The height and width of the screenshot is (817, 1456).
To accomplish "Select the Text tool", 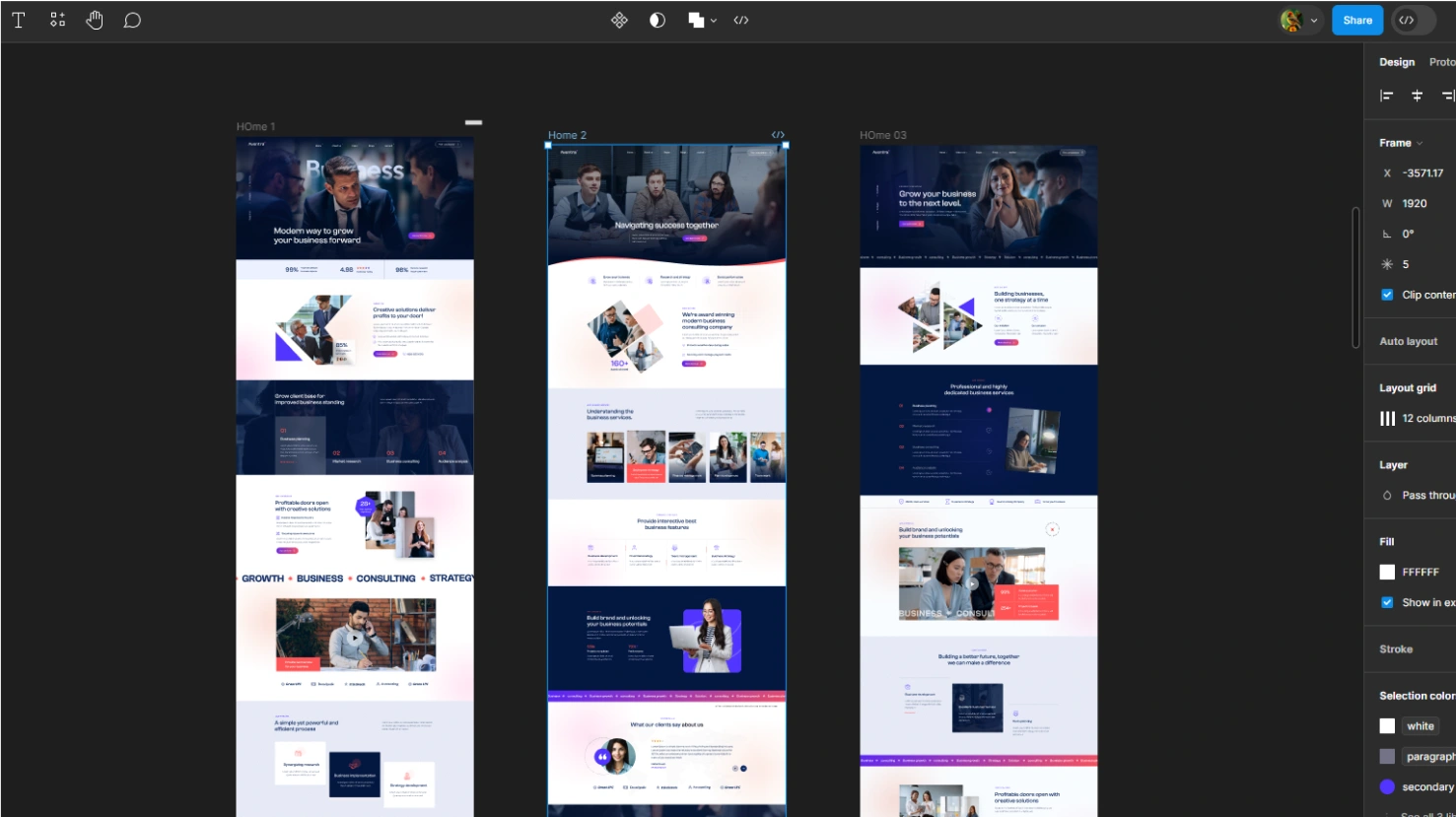I will coord(18,20).
